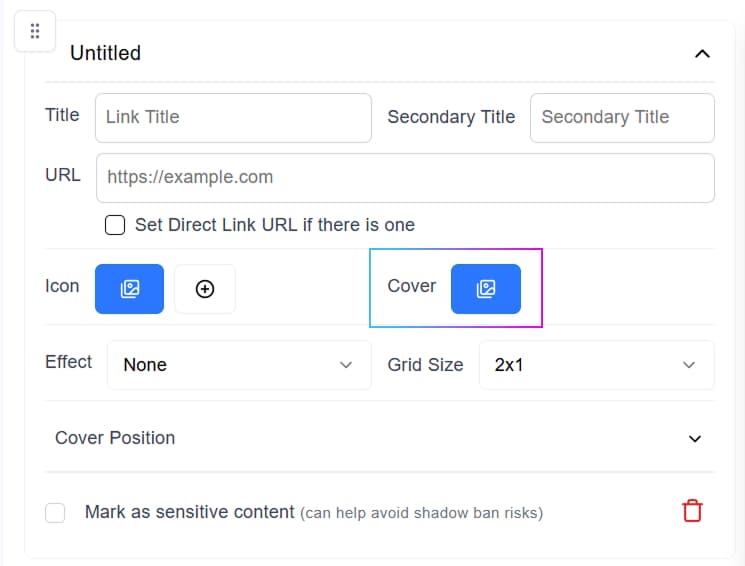The image size is (745, 566).
Task: Open the Effect dropdown showing None
Action: click(x=232, y=365)
